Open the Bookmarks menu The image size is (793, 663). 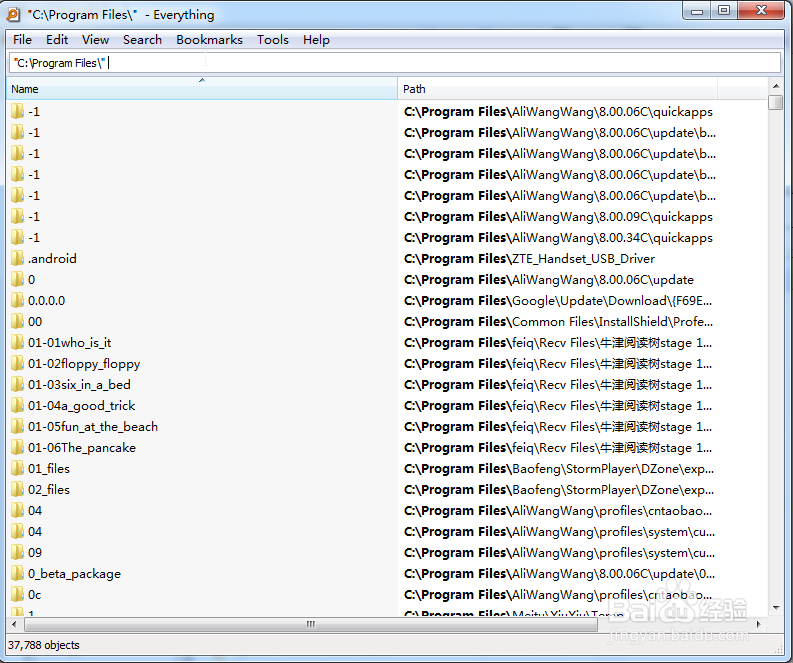click(x=209, y=39)
